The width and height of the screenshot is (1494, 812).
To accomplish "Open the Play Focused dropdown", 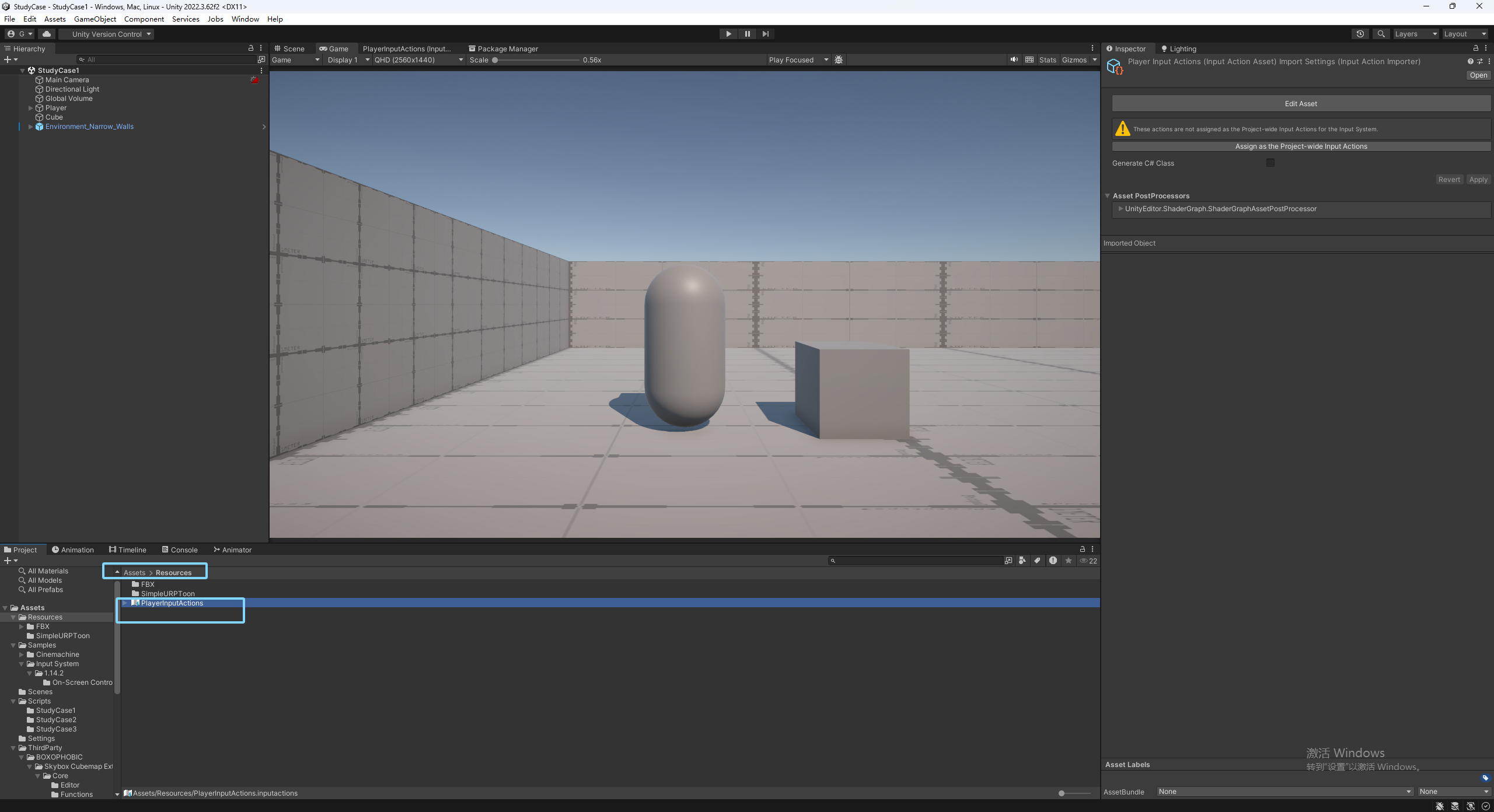I will tap(798, 60).
